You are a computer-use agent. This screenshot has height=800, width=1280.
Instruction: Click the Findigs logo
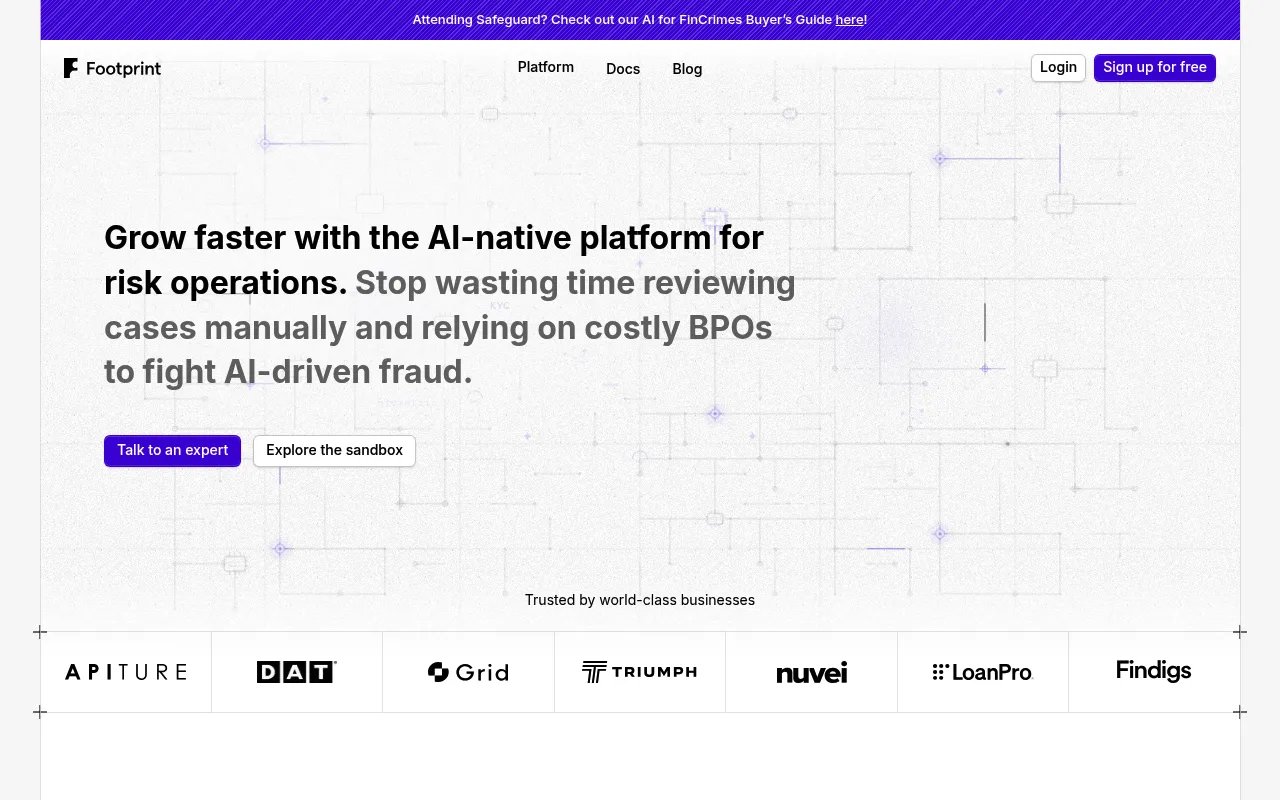point(1154,670)
